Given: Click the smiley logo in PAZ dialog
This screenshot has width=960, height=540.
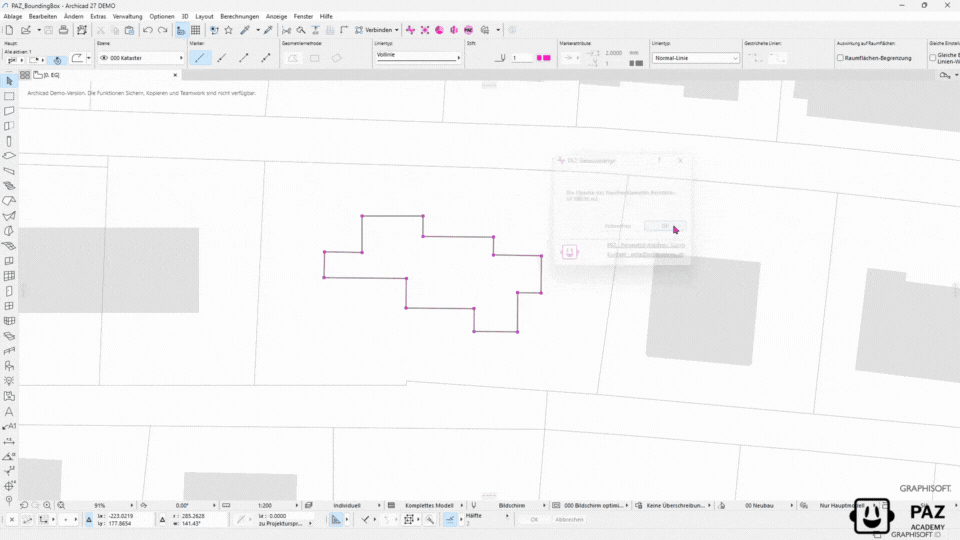Looking at the screenshot, I should click(569, 252).
